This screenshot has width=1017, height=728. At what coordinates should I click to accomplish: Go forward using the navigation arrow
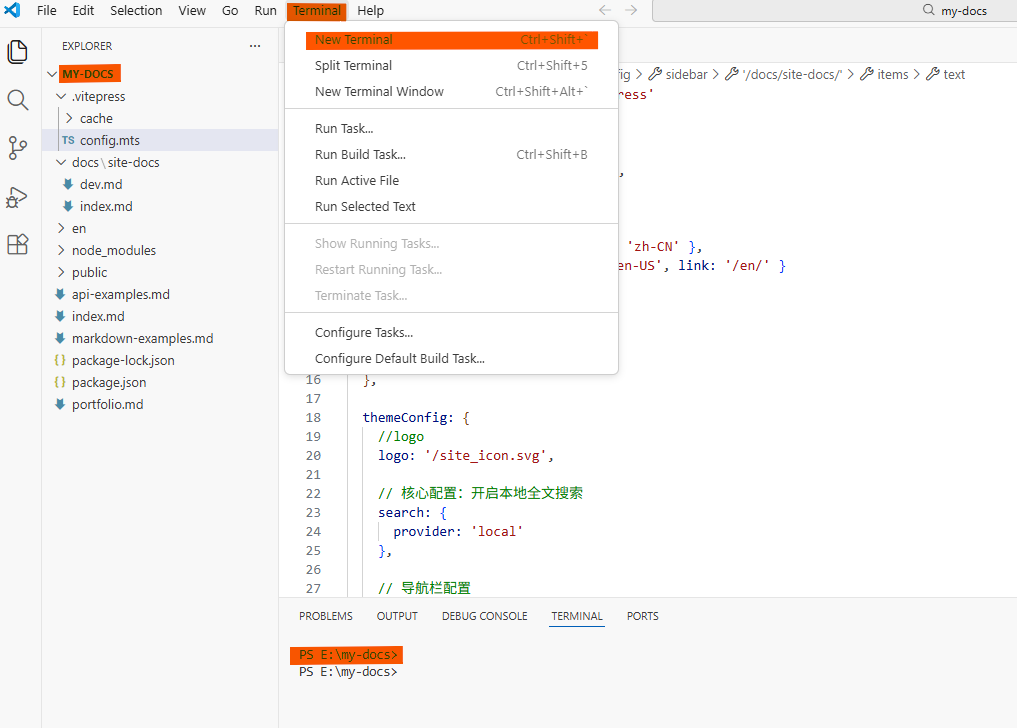tap(631, 11)
